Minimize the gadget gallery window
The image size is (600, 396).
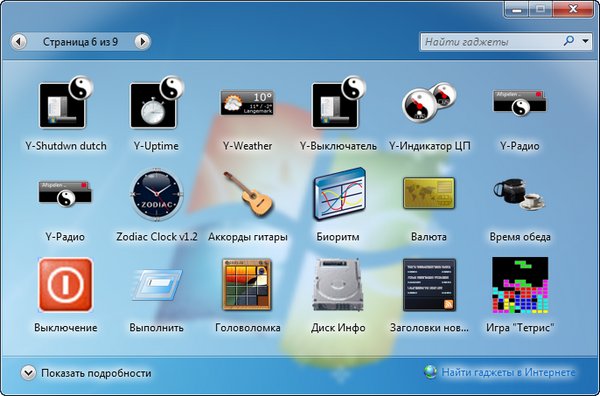click(x=517, y=9)
